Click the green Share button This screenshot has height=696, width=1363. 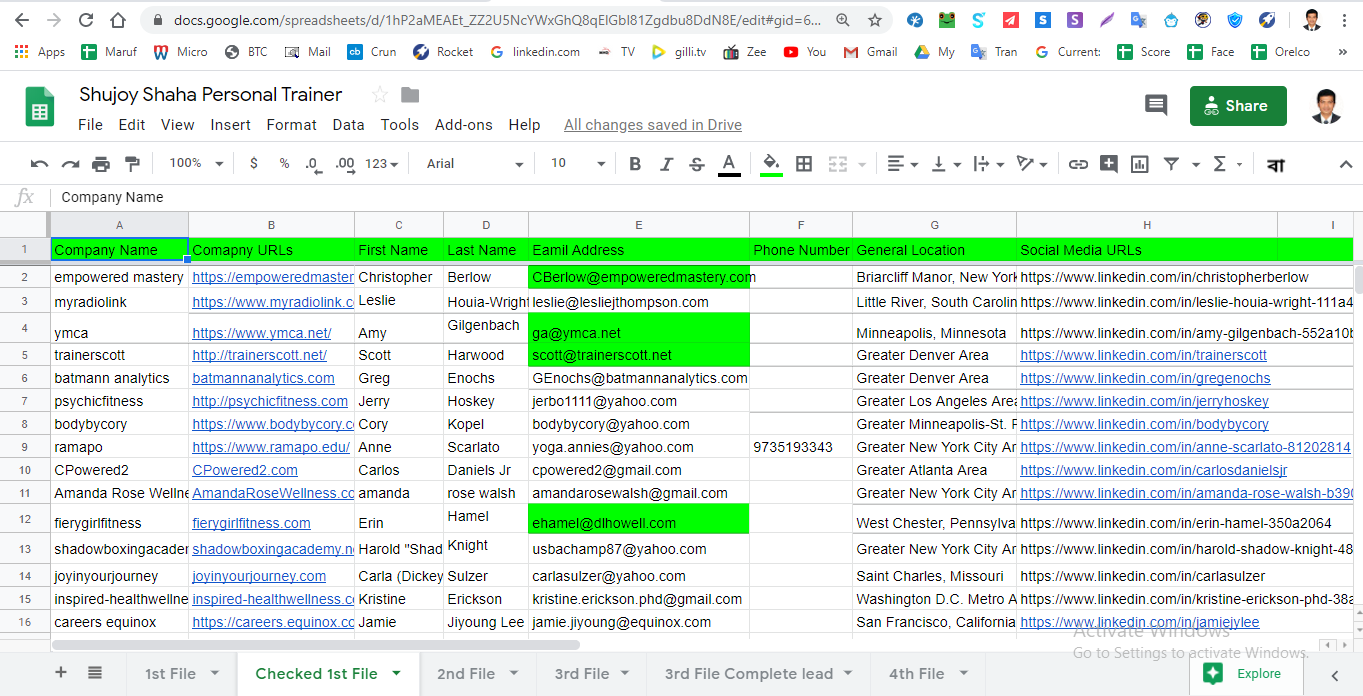1238,105
